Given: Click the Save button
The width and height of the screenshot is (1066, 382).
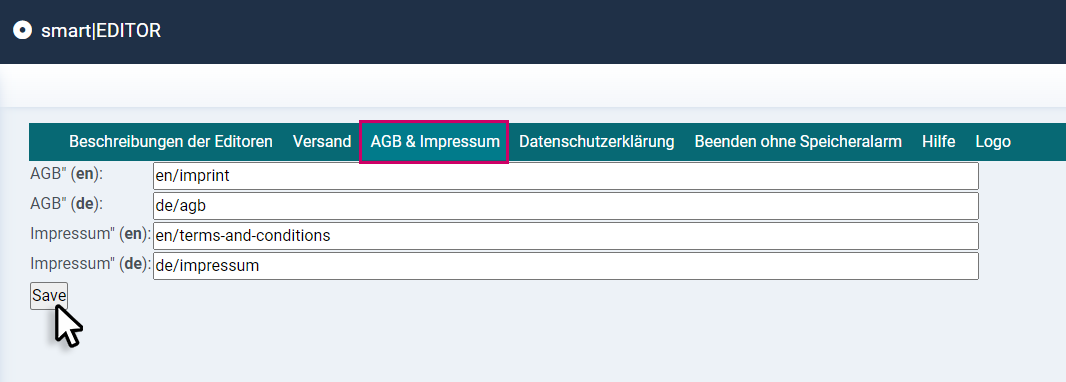Looking at the screenshot, I should [49, 296].
